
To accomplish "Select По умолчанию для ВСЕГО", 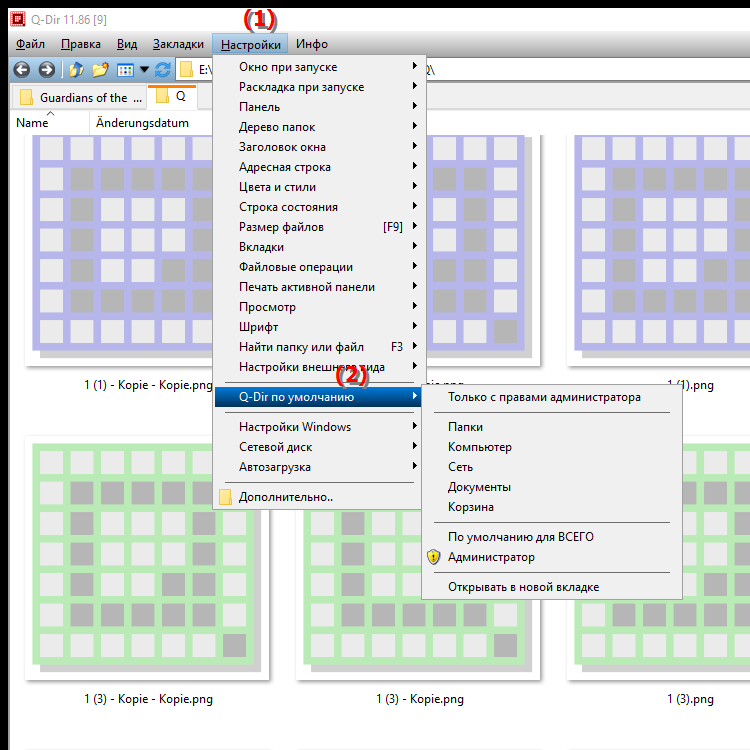I will (551, 537).
